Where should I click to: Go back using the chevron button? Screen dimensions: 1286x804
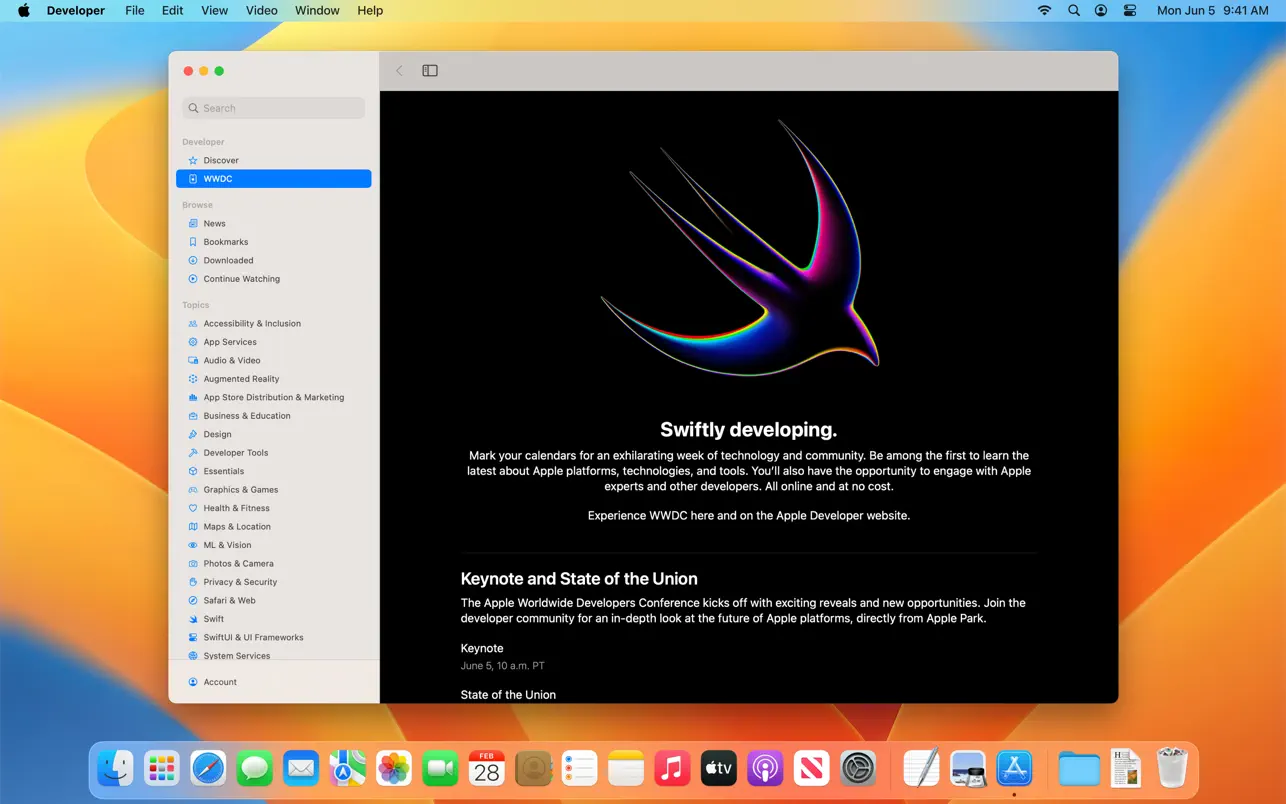click(399, 71)
